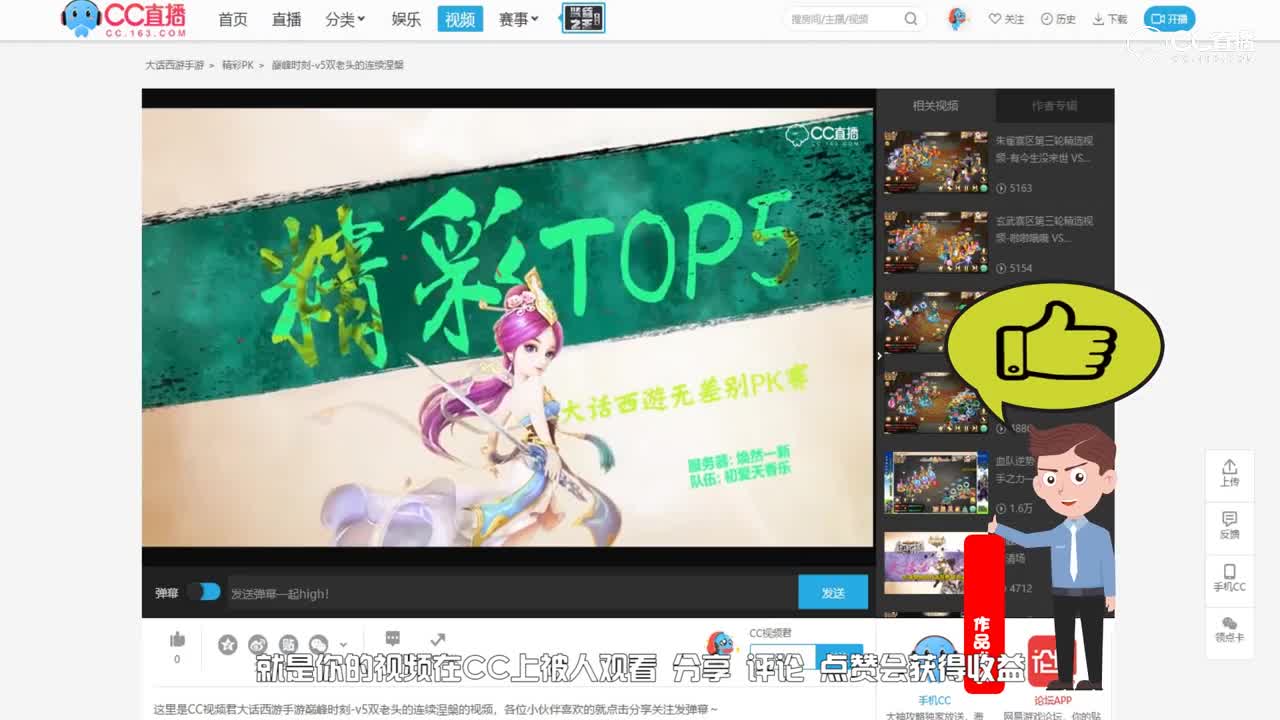Open related video thumbnail with 5154 views
The height and width of the screenshot is (720, 1280).
point(935,242)
